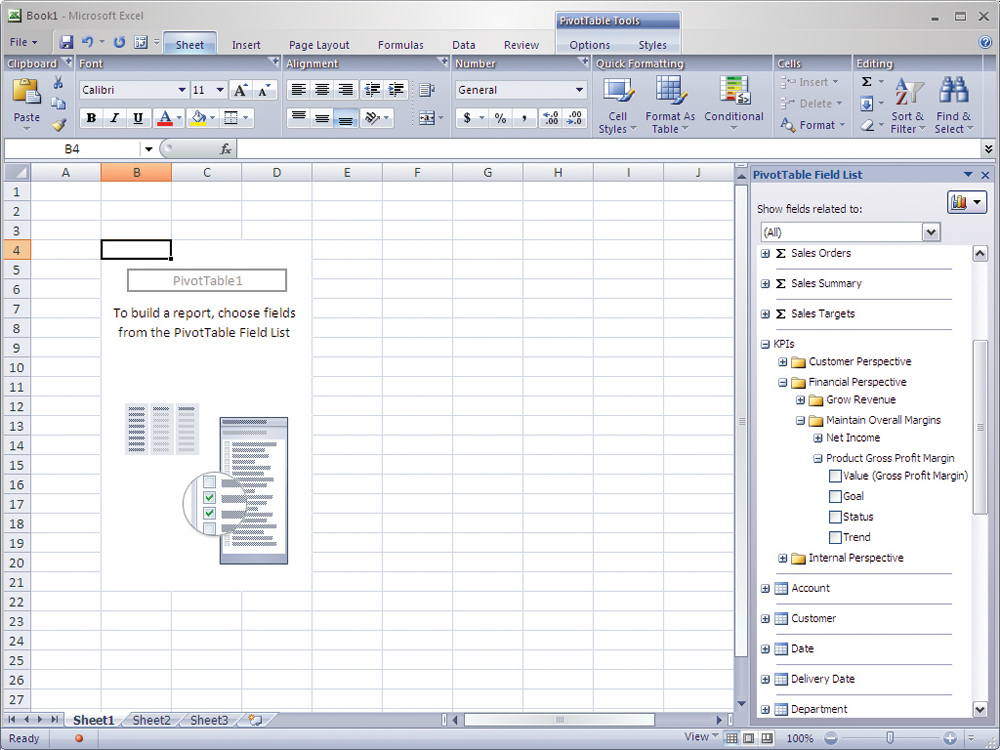Open the Cell Styles gallery

click(x=617, y=105)
